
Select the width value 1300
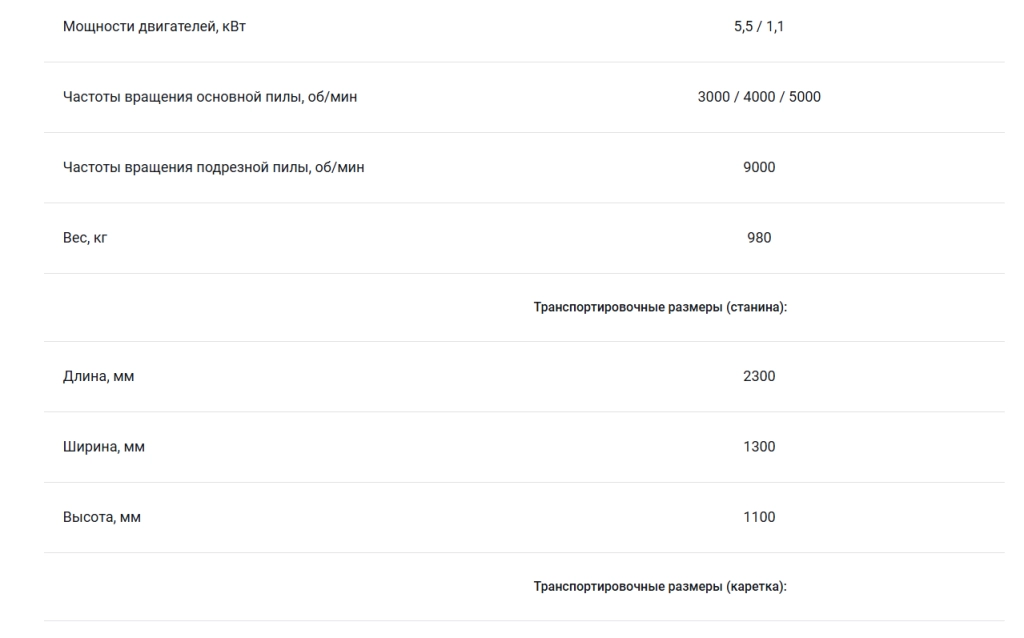759,447
